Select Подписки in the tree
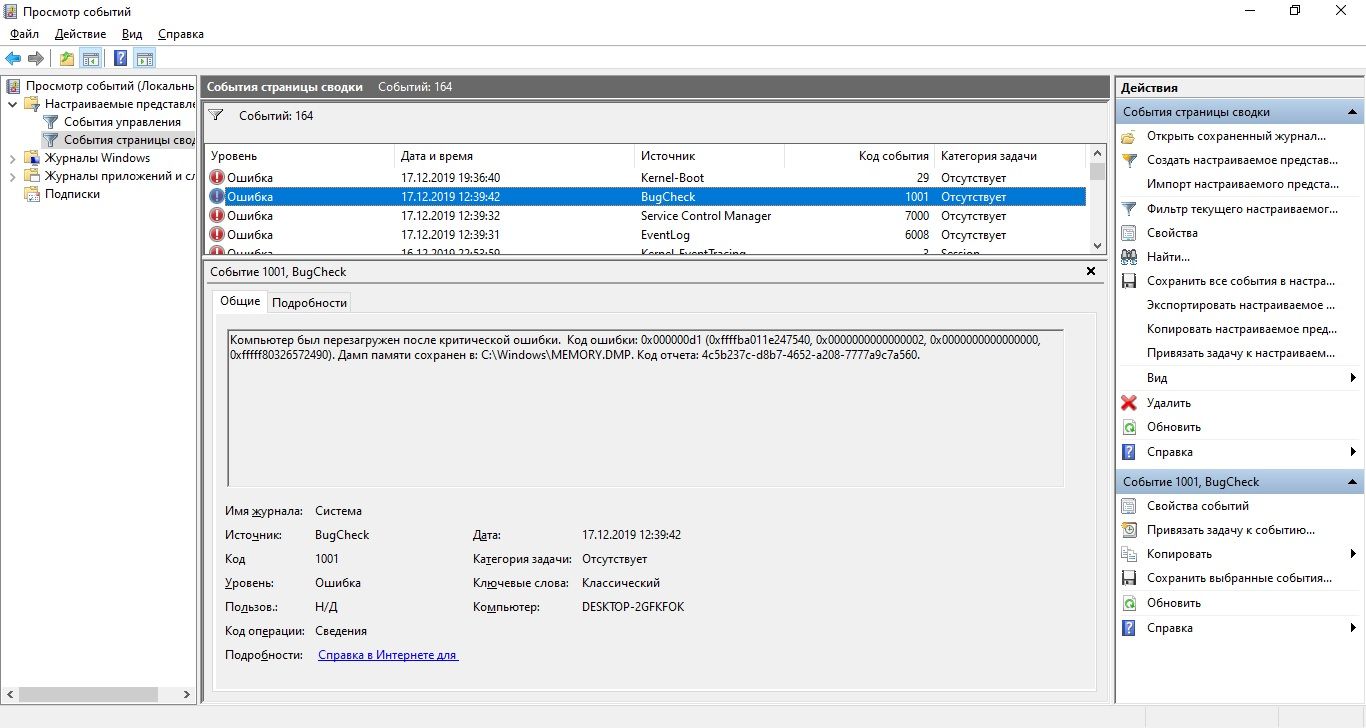The image size is (1366, 728). click(x=72, y=194)
